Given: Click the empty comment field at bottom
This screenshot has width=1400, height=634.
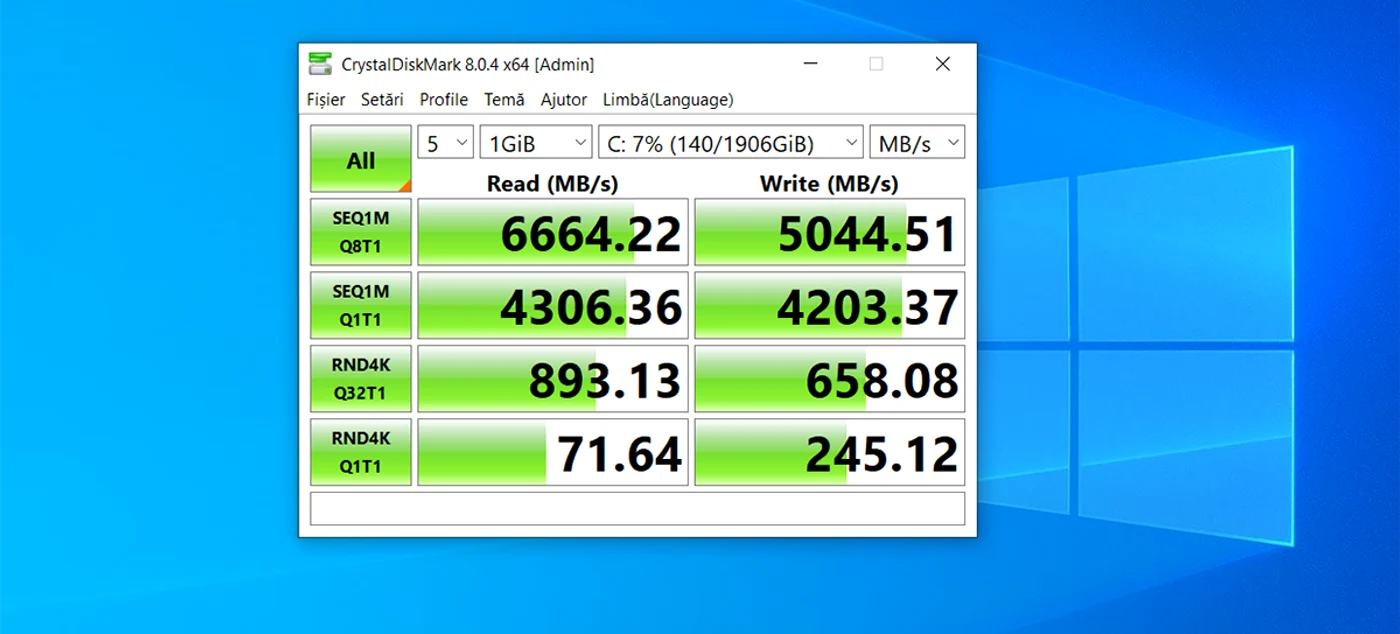Looking at the screenshot, I should (637, 508).
